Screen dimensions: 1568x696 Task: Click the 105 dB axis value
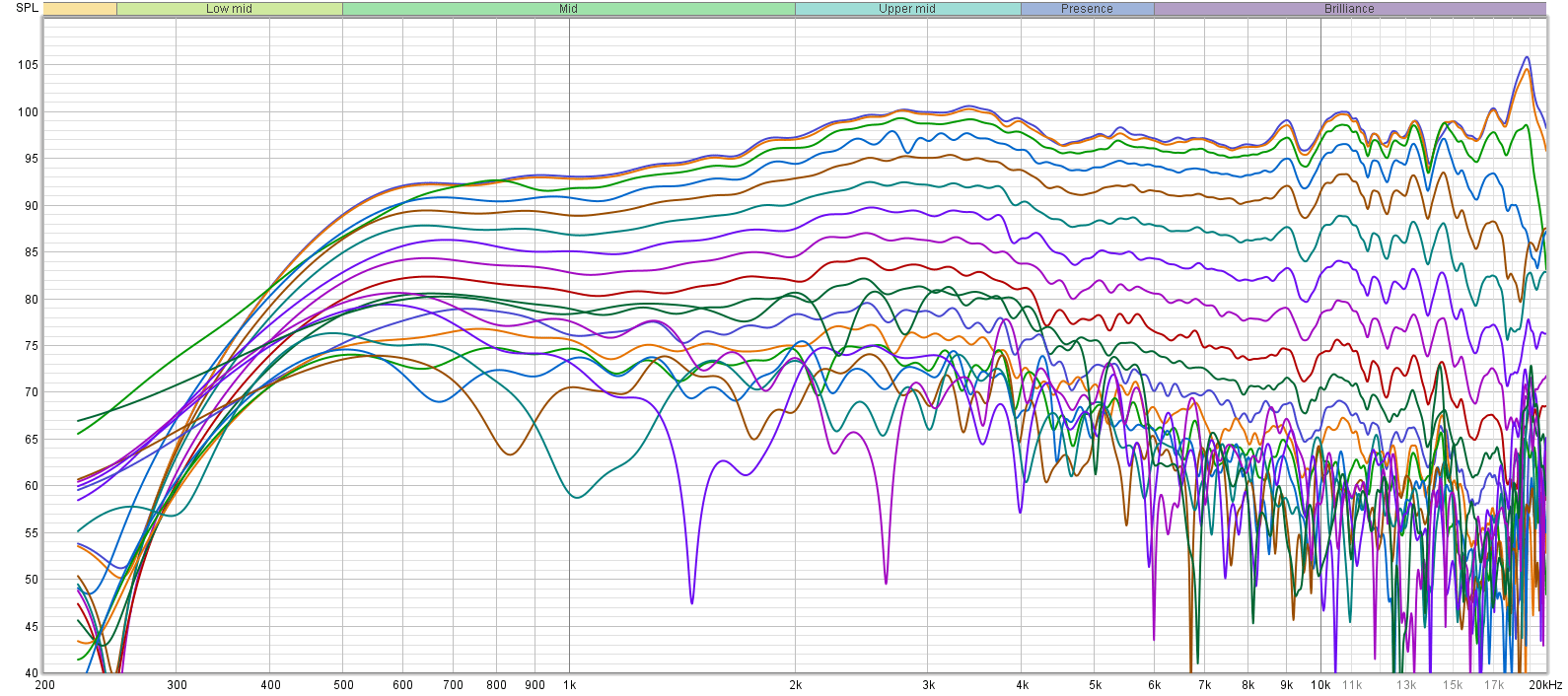[x=28, y=65]
